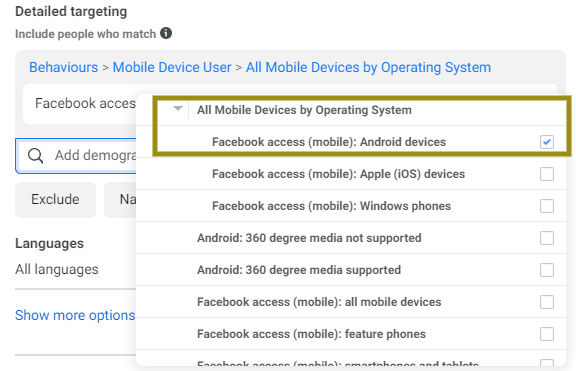Click Show more options link
Screen dimensions: 576x371
(75, 315)
